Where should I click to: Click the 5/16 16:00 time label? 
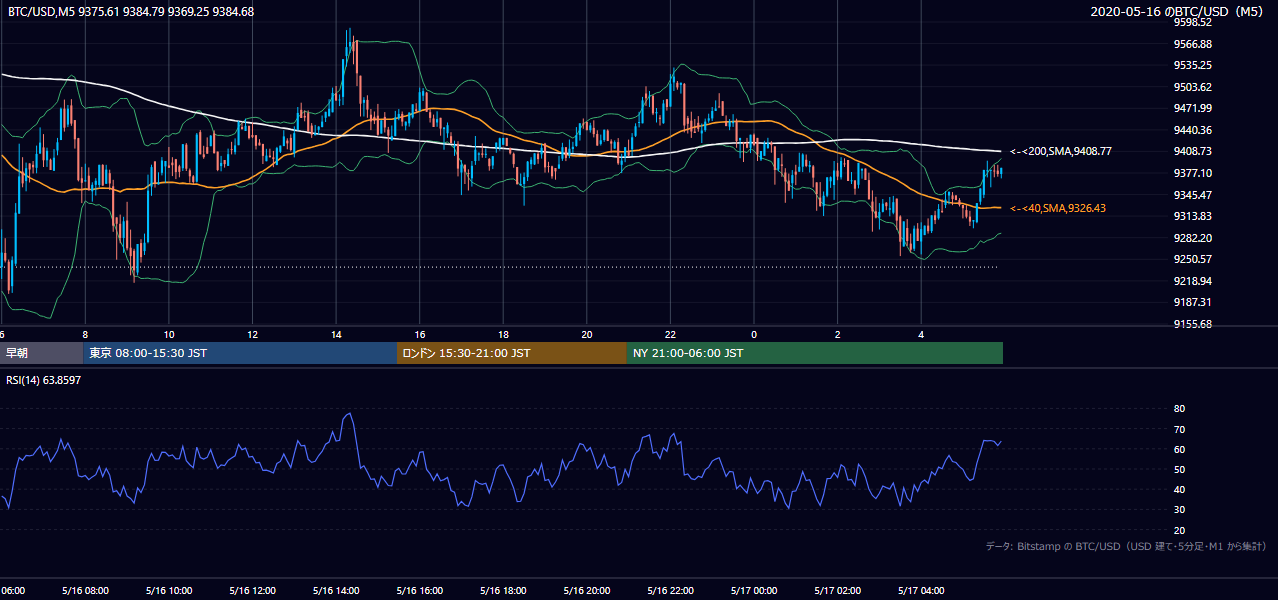(x=419, y=591)
